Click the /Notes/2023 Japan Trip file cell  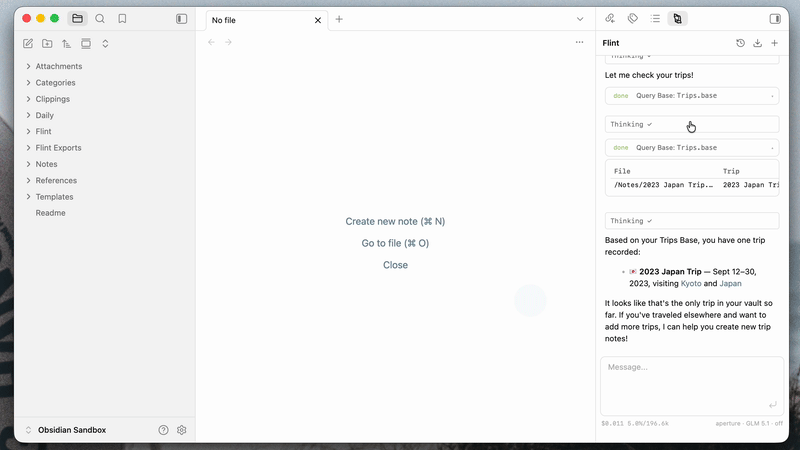[x=663, y=185]
